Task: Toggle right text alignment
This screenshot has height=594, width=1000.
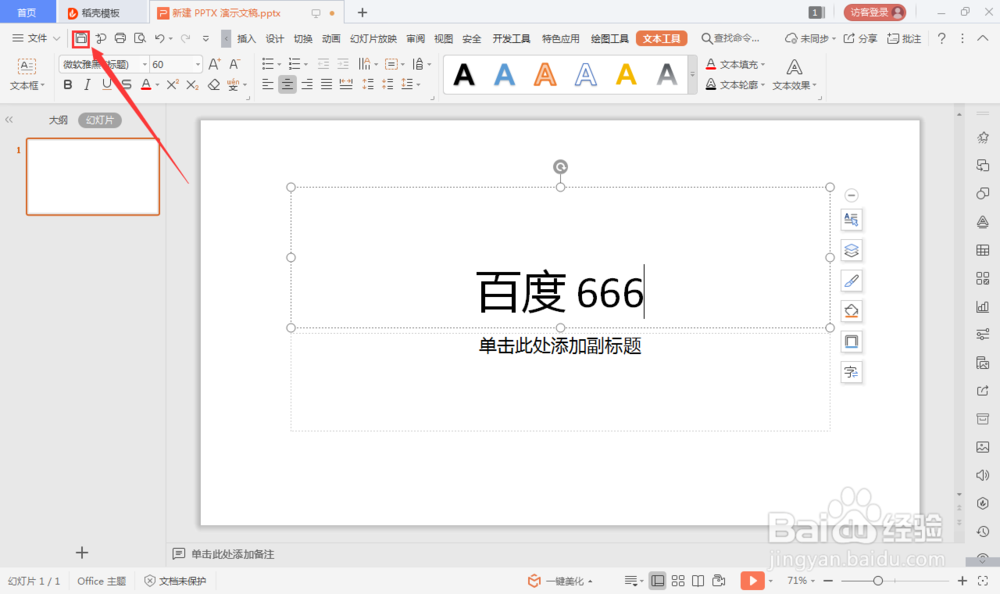Action: pos(307,84)
